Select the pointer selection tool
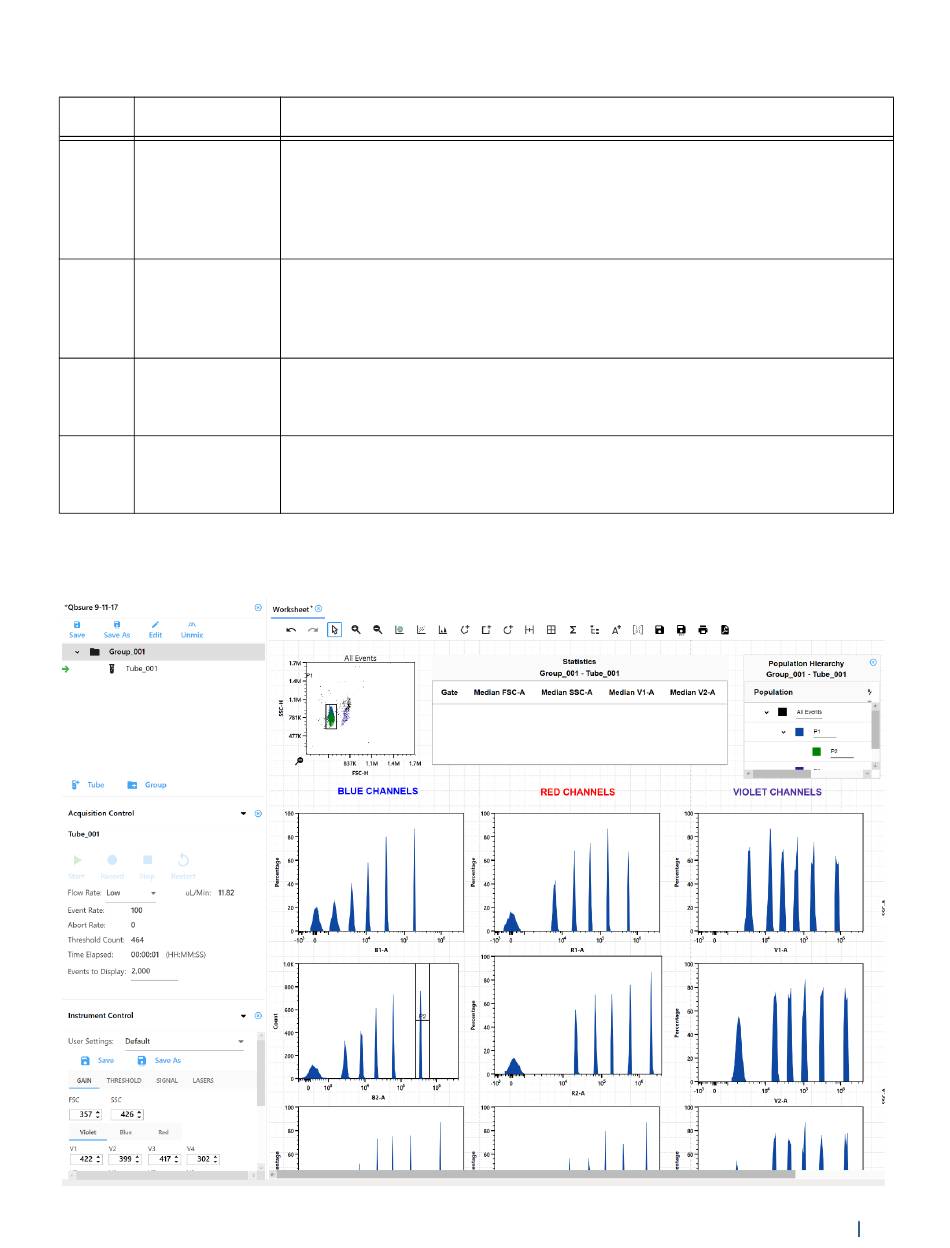The image size is (950, 1248). click(x=335, y=630)
